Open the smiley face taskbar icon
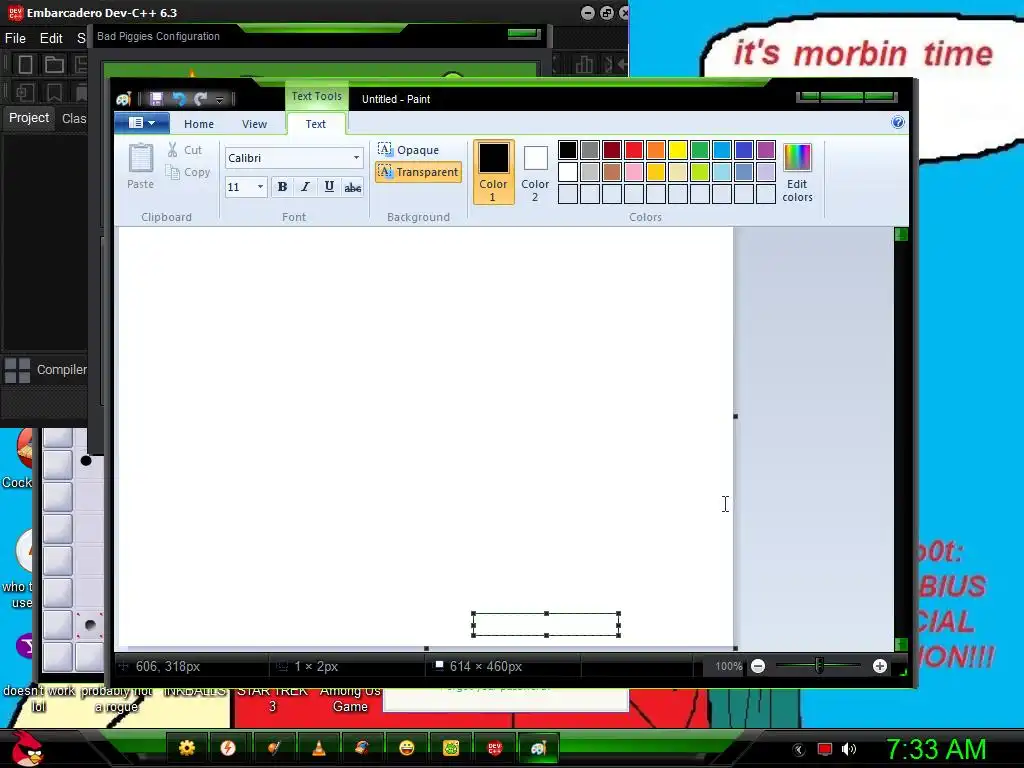This screenshot has width=1024, height=768. pyautogui.click(x=406, y=748)
